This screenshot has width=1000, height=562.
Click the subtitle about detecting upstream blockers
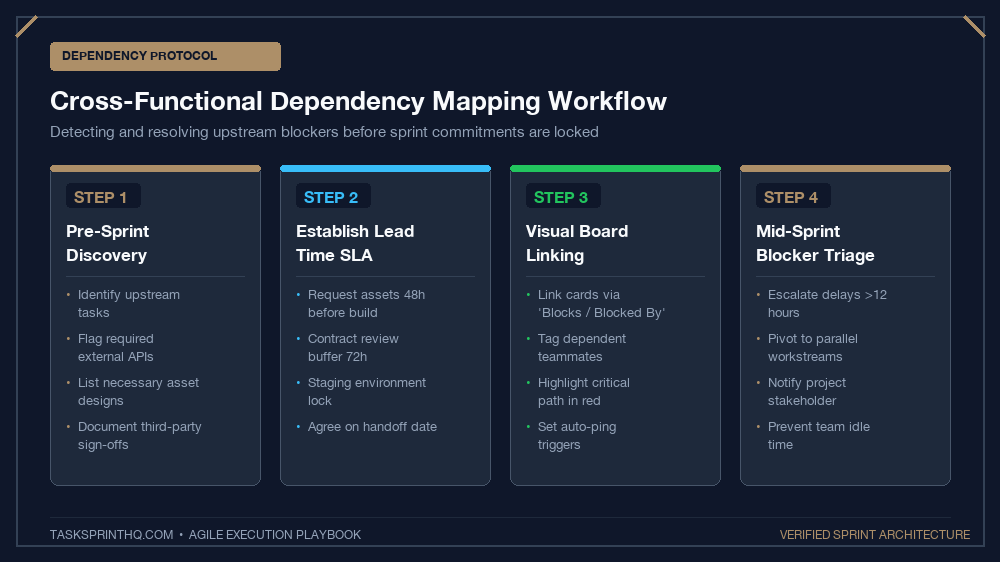point(324,132)
